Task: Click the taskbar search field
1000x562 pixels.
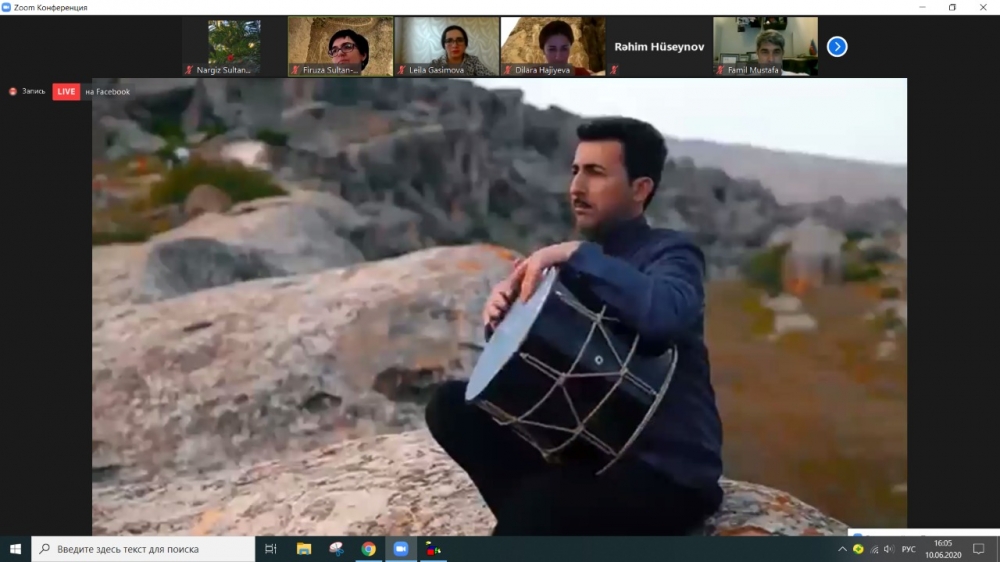Action: coord(143,549)
